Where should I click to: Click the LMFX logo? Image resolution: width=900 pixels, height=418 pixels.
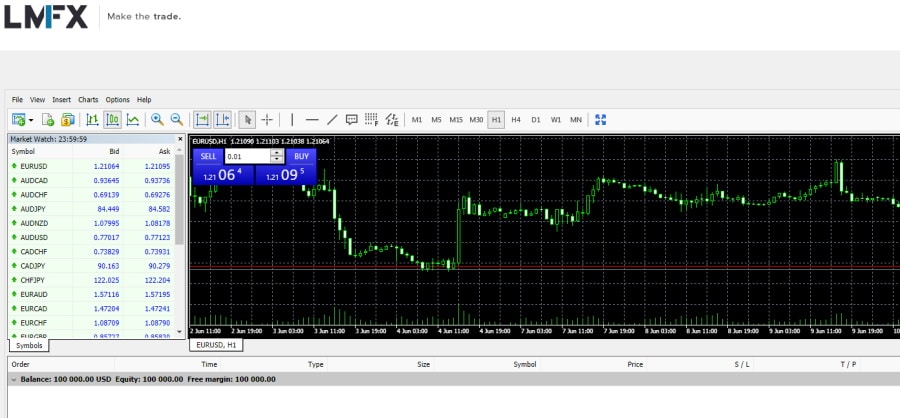click(46, 17)
